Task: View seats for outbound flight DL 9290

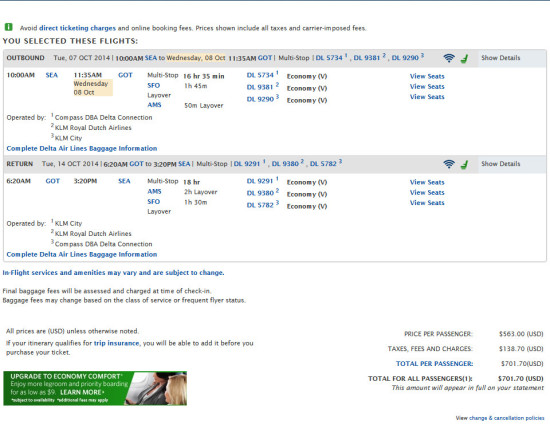Action: click(x=427, y=97)
